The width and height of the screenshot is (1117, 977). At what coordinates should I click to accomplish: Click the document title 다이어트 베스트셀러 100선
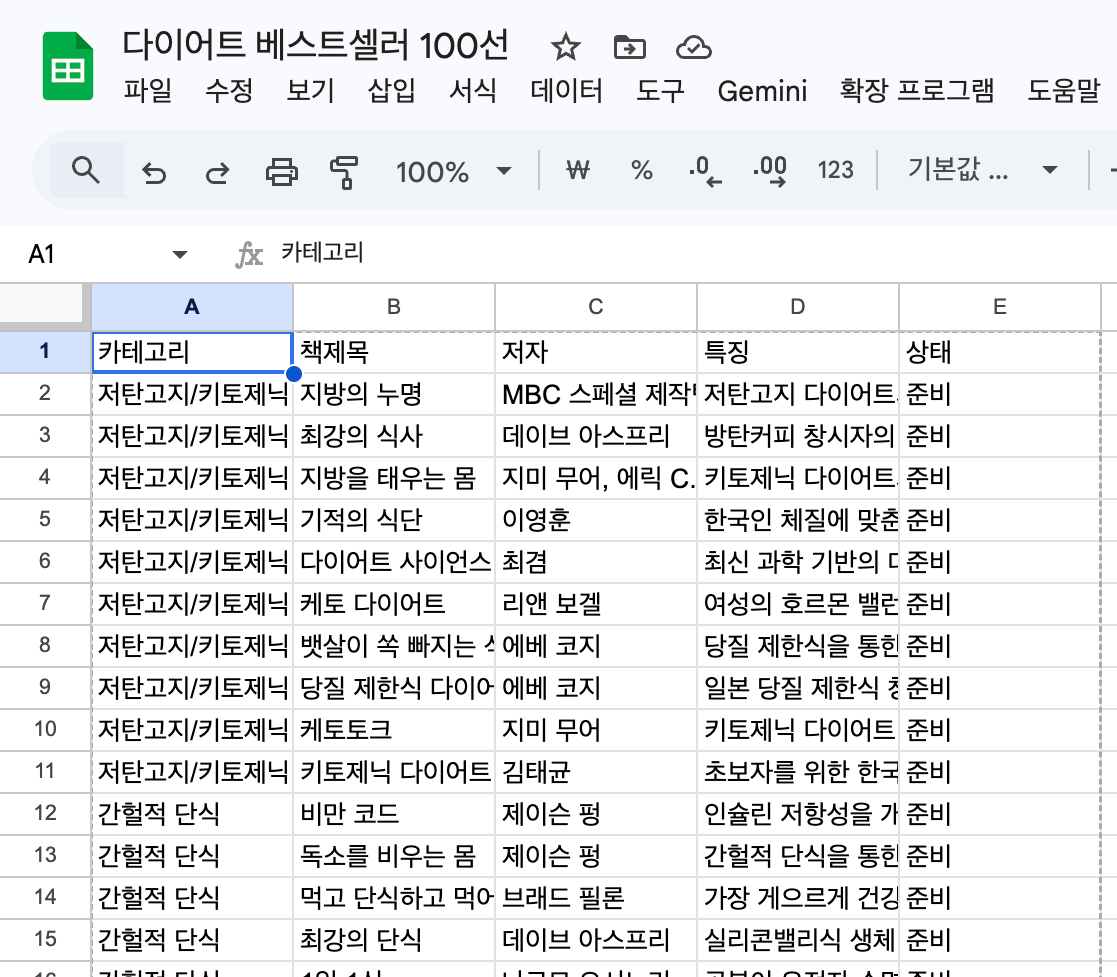coord(316,45)
